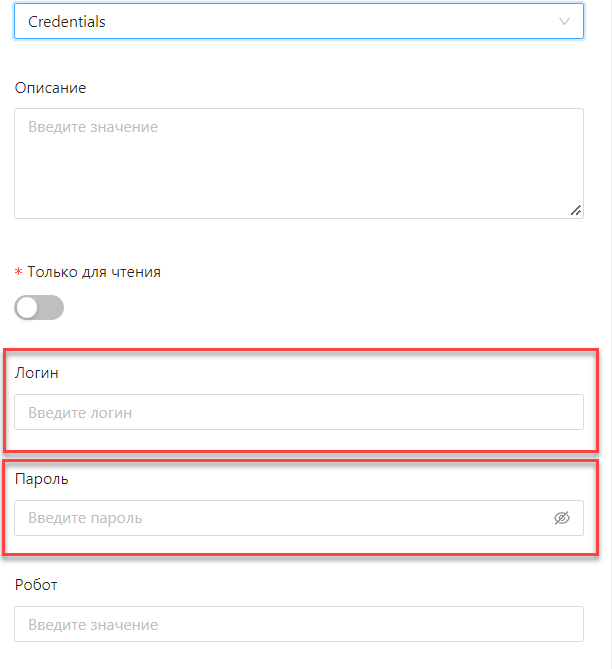Click the 'Введите пароль' placeholder text

(x=85, y=518)
